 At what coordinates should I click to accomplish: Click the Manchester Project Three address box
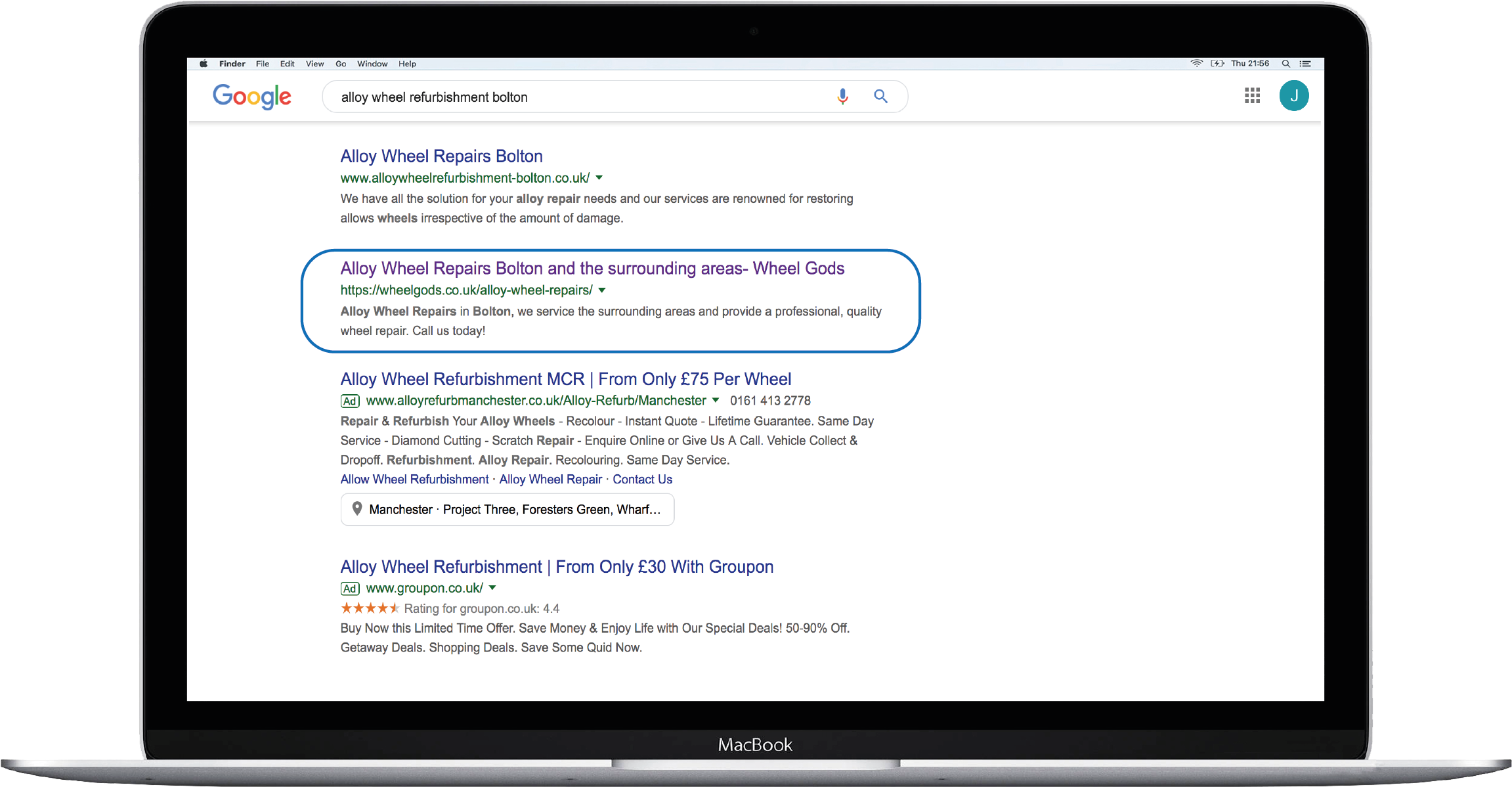tap(508, 509)
